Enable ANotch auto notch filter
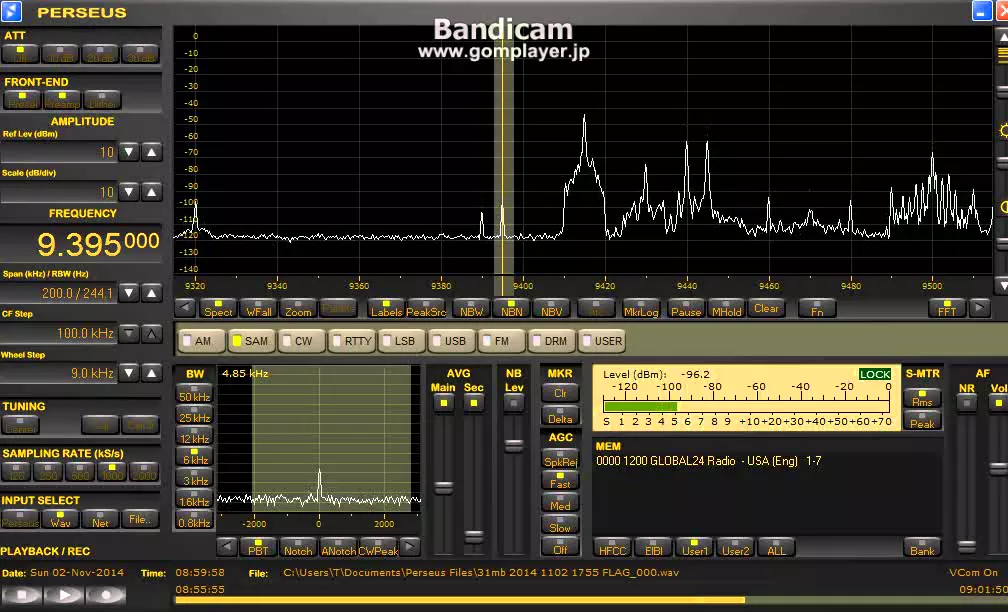 [x=338, y=548]
